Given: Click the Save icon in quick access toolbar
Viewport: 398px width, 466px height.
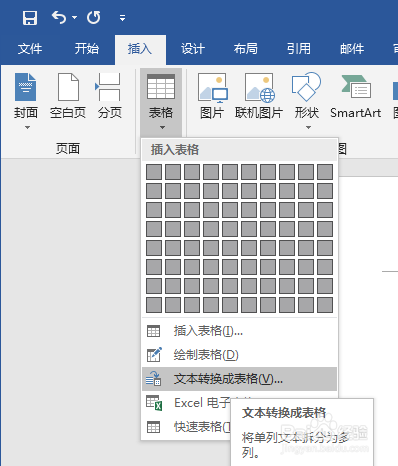Looking at the screenshot, I should click(30, 17).
